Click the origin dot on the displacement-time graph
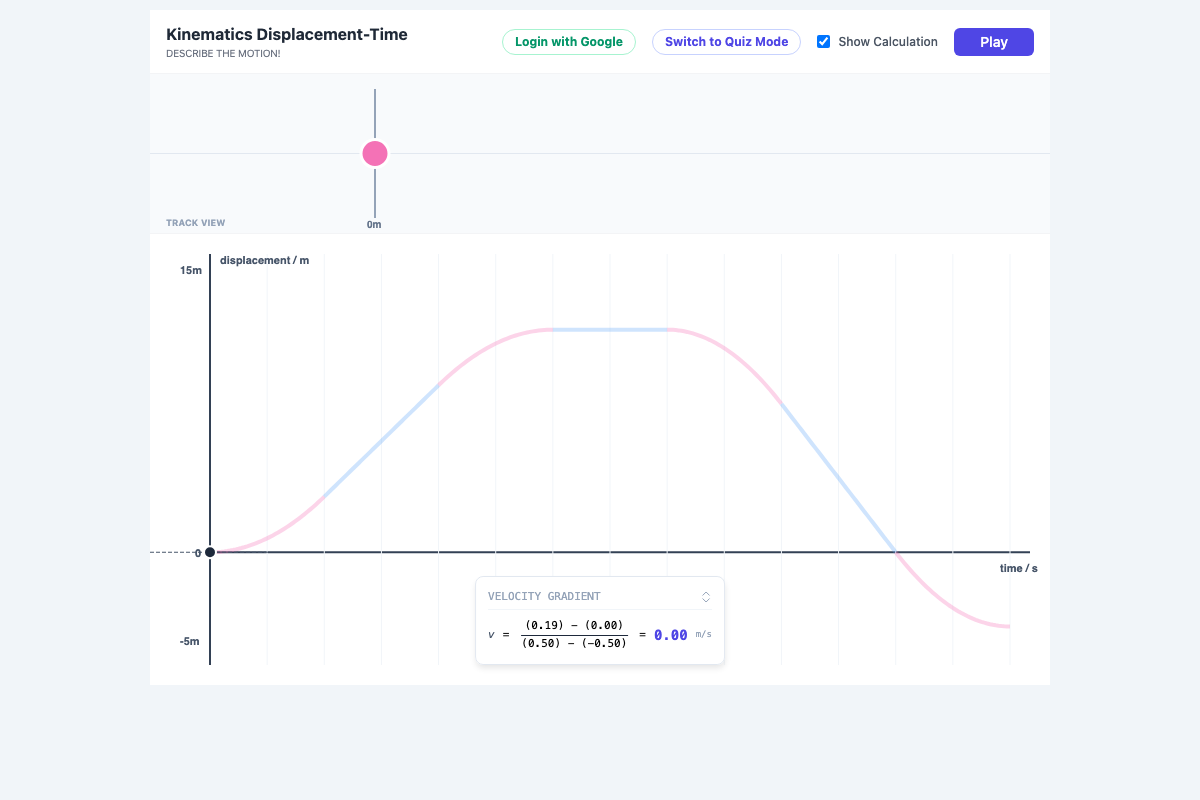 [210, 551]
